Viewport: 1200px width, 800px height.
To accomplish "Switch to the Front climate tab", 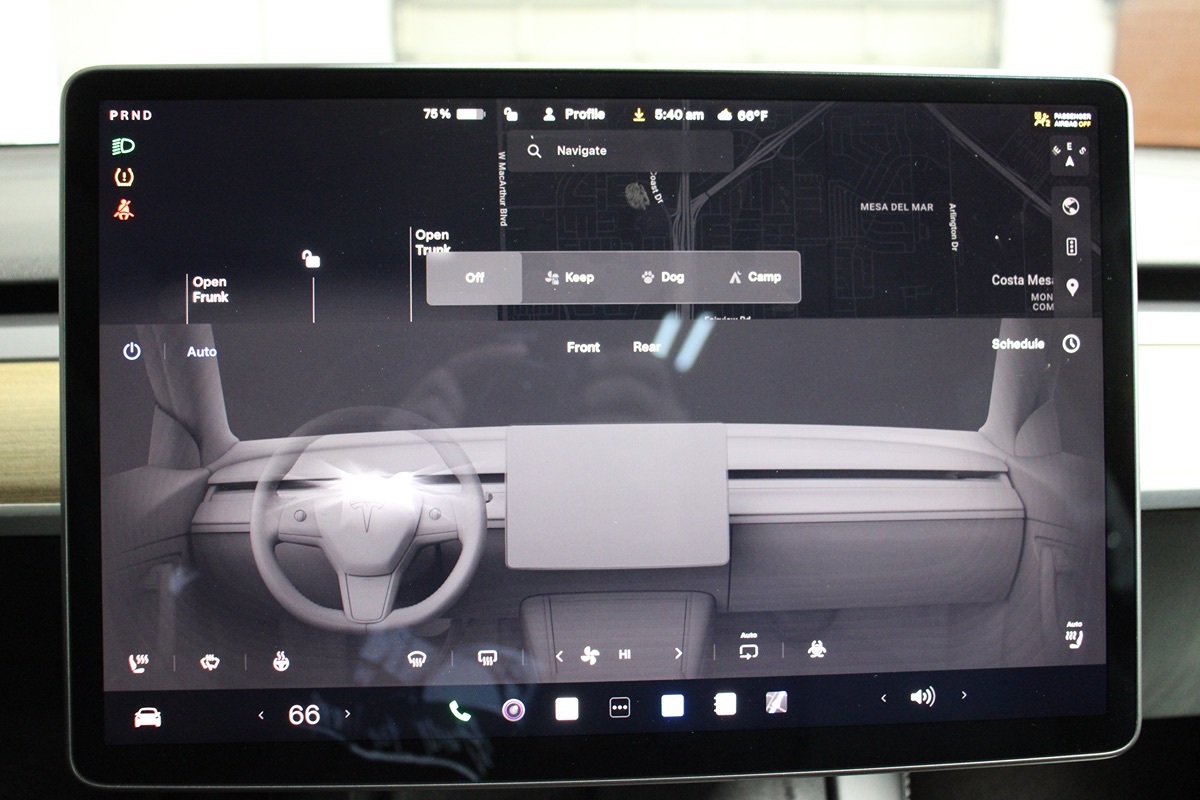I will (x=583, y=347).
